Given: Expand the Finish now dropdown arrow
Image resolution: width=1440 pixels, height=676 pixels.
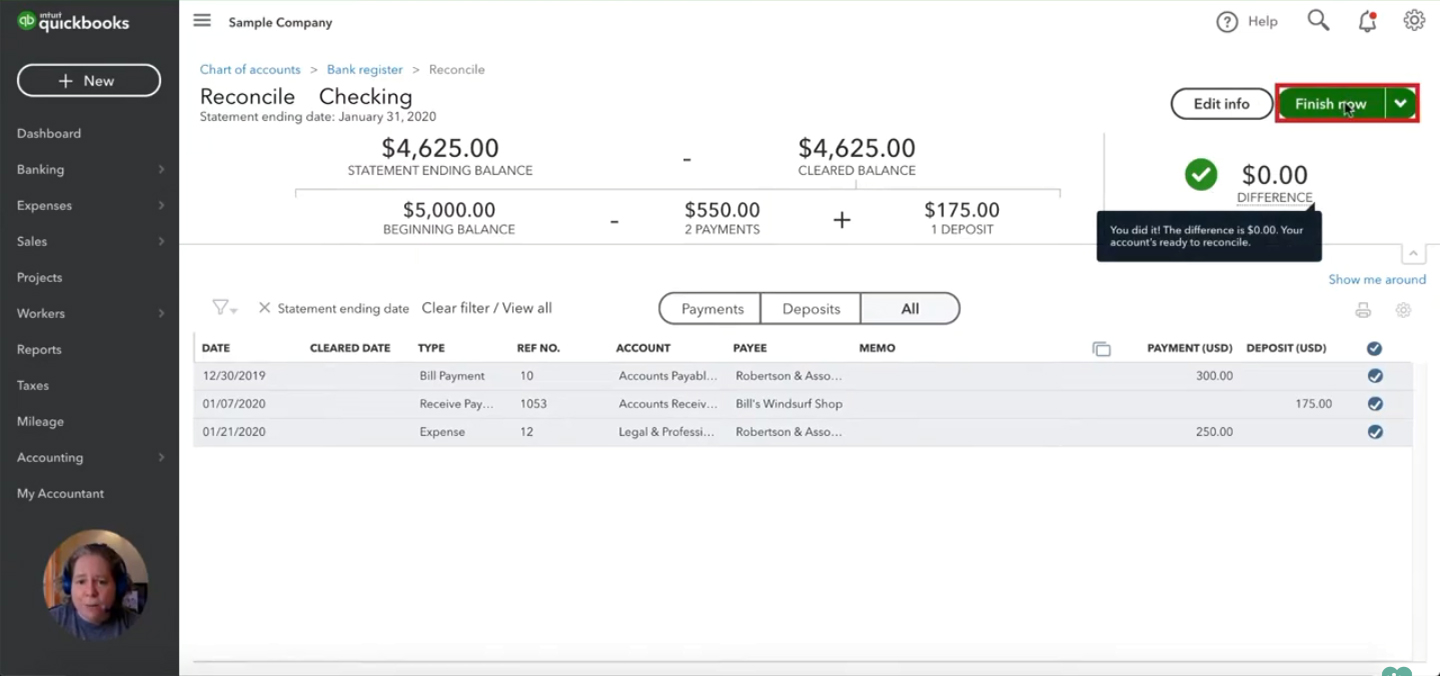Looking at the screenshot, I should point(1400,103).
